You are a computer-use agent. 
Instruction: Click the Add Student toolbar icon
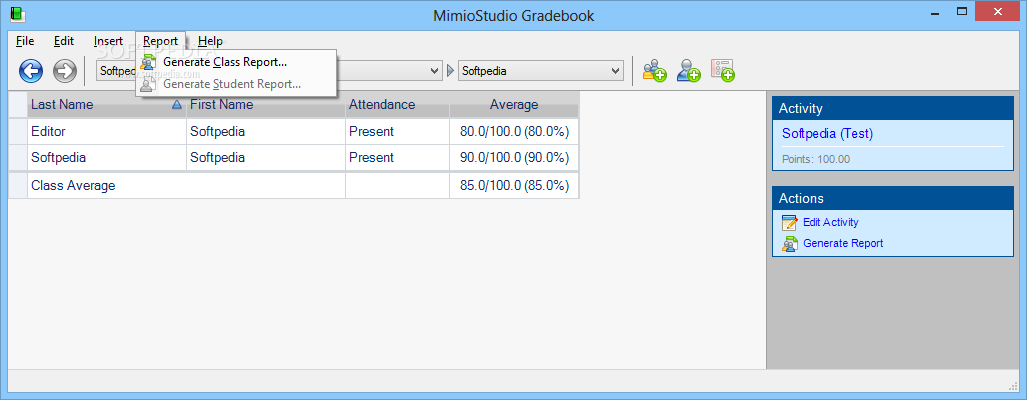point(688,71)
